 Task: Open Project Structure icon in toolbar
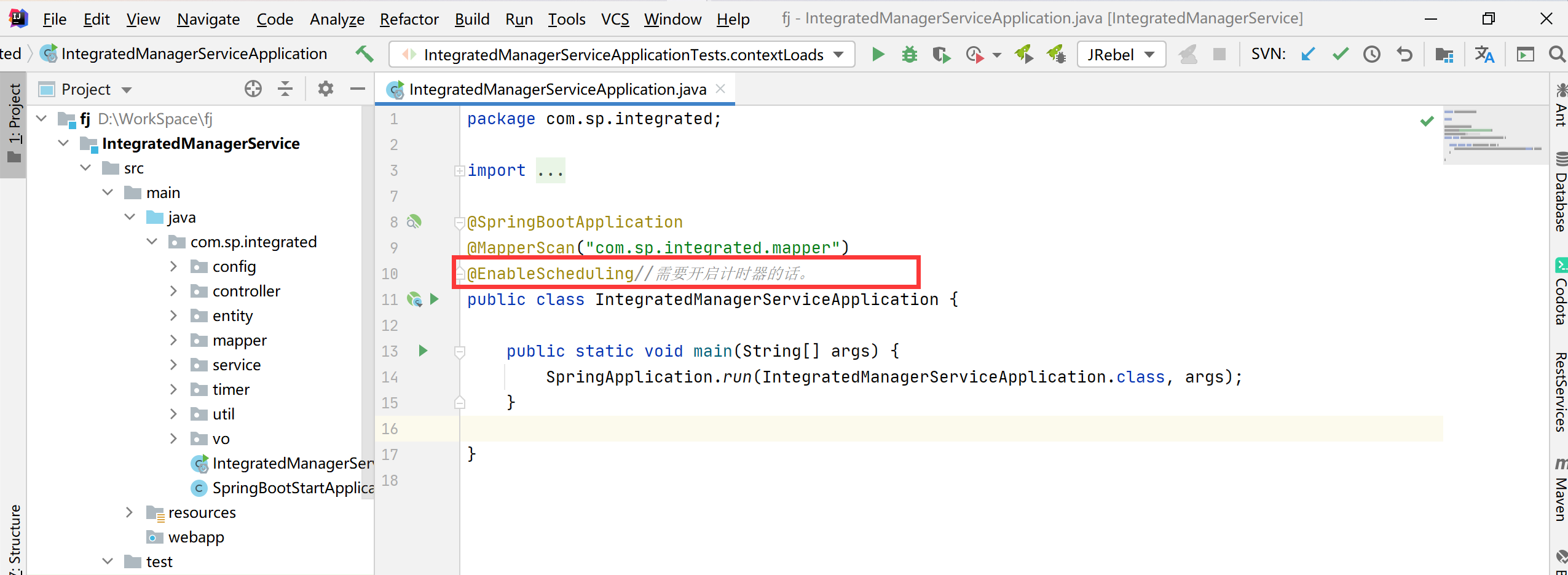click(1444, 55)
